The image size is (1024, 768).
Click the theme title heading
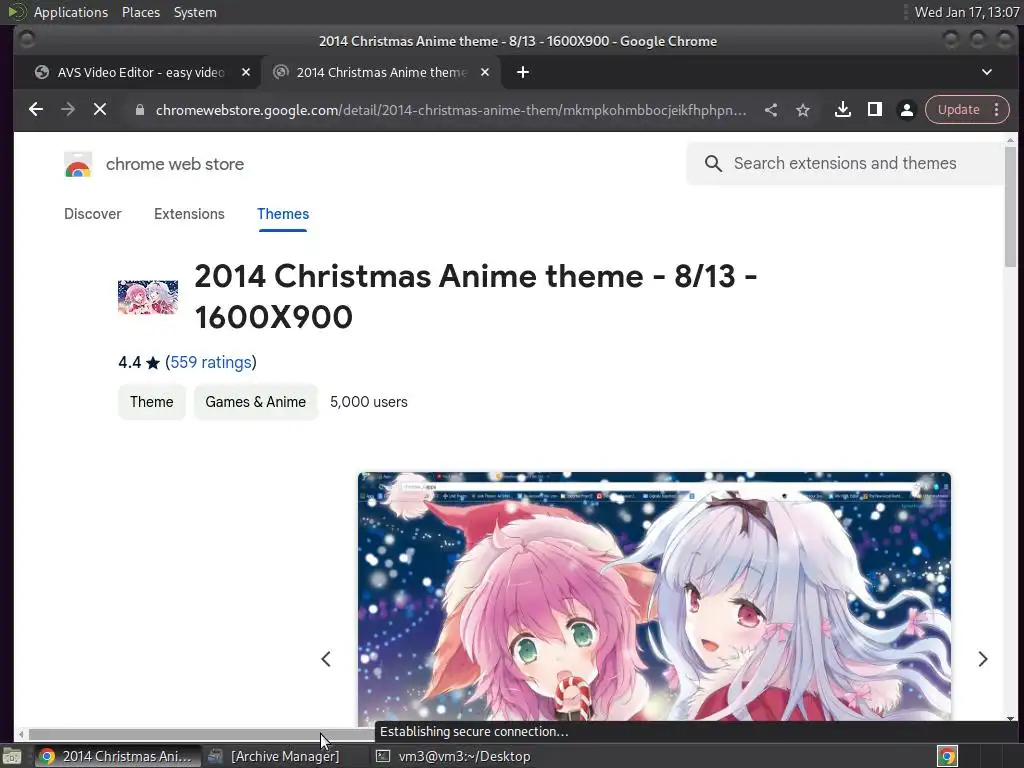coord(476,296)
